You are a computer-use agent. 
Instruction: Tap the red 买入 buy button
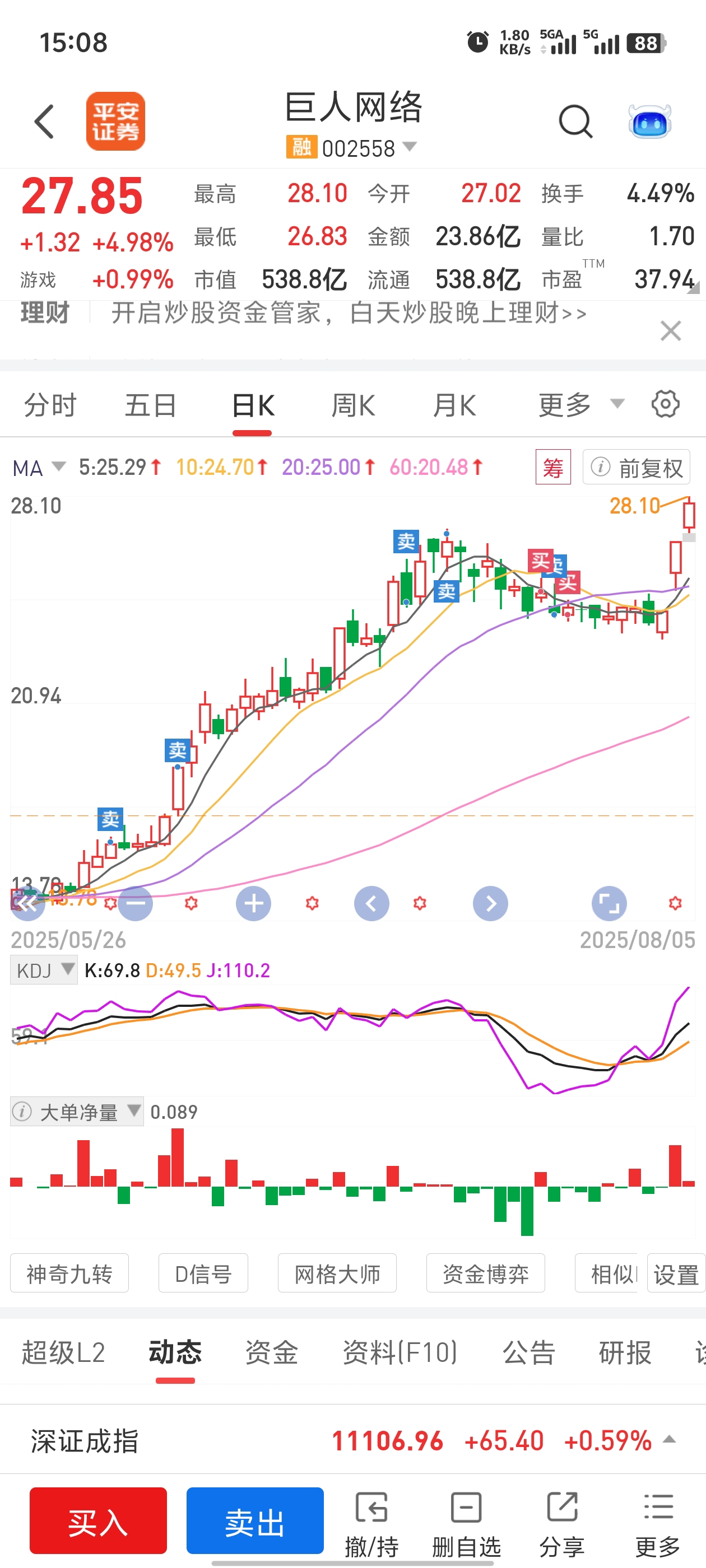(98, 1520)
